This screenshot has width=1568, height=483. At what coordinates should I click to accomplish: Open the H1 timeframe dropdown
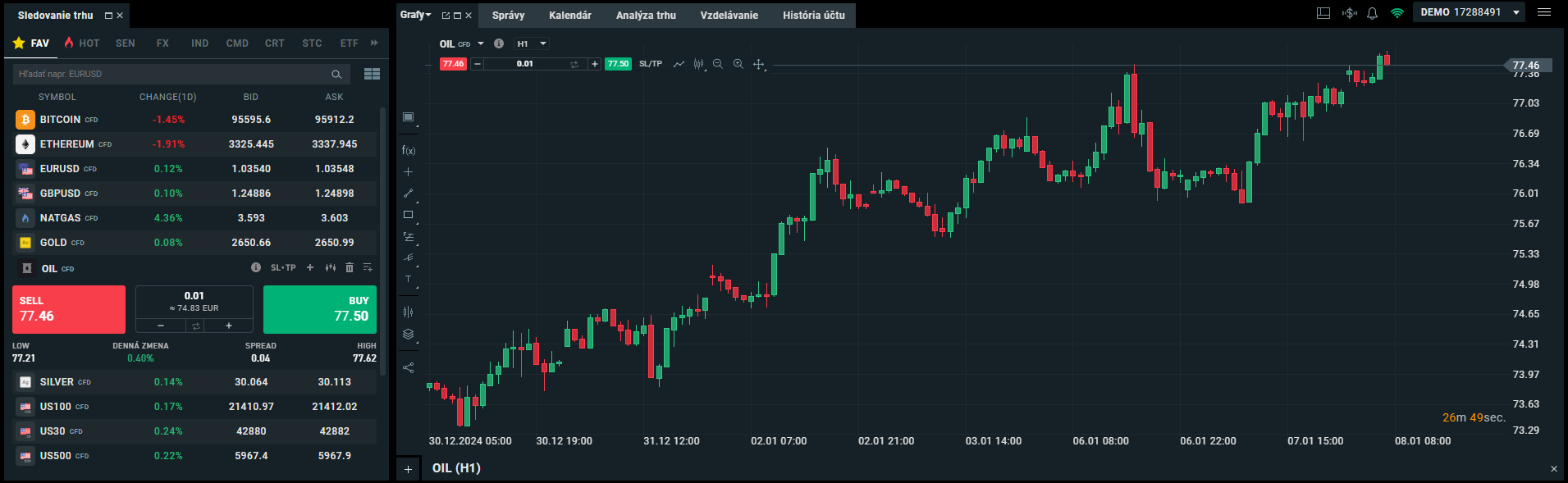[531, 43]
